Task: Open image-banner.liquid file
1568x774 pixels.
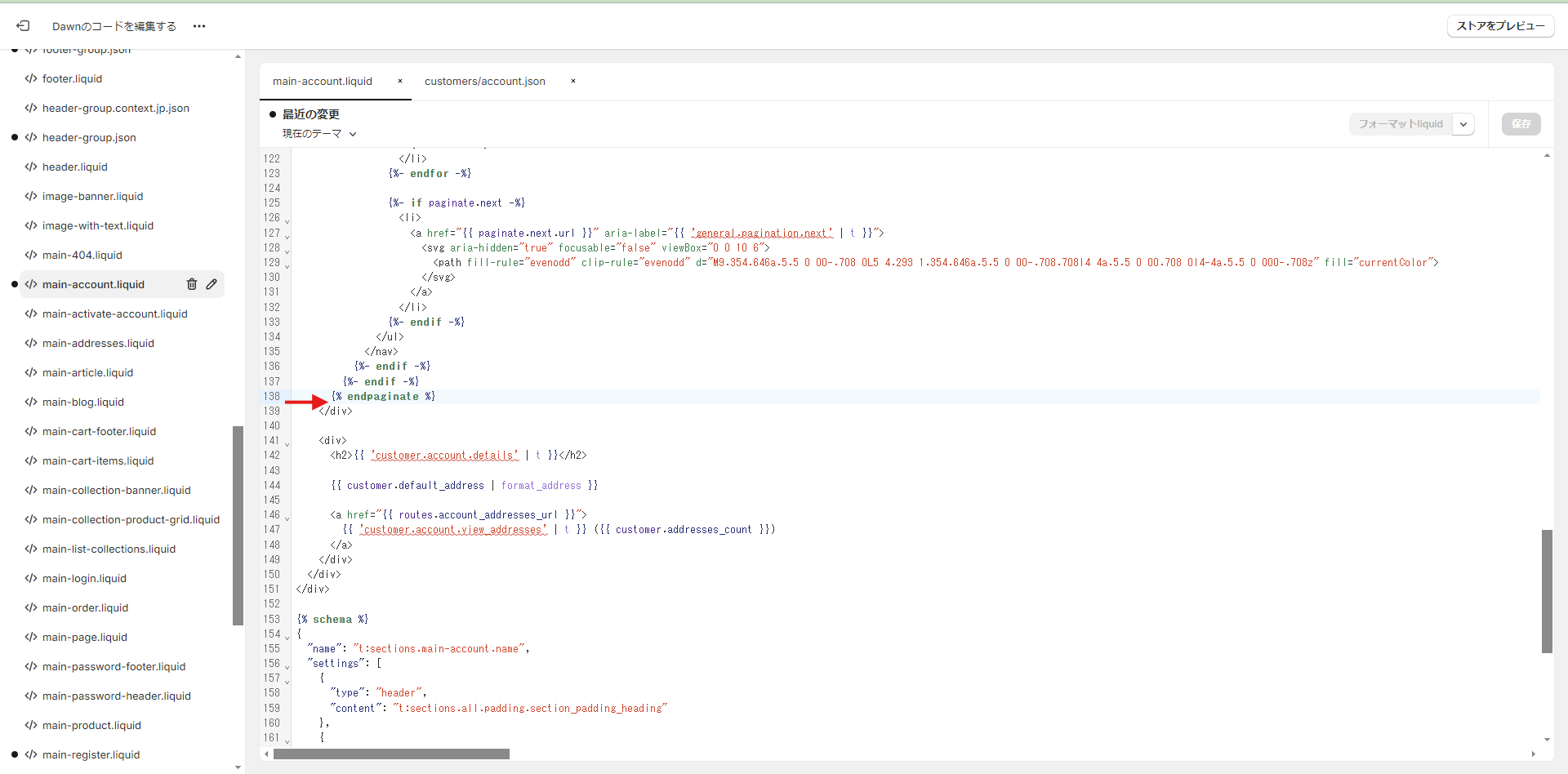Action: coord(92,196)
